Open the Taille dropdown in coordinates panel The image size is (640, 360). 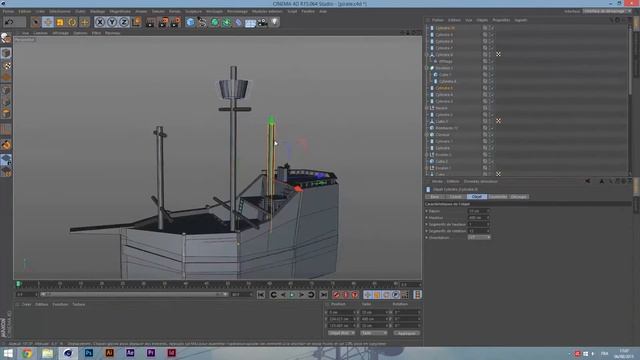coord(373,333)
